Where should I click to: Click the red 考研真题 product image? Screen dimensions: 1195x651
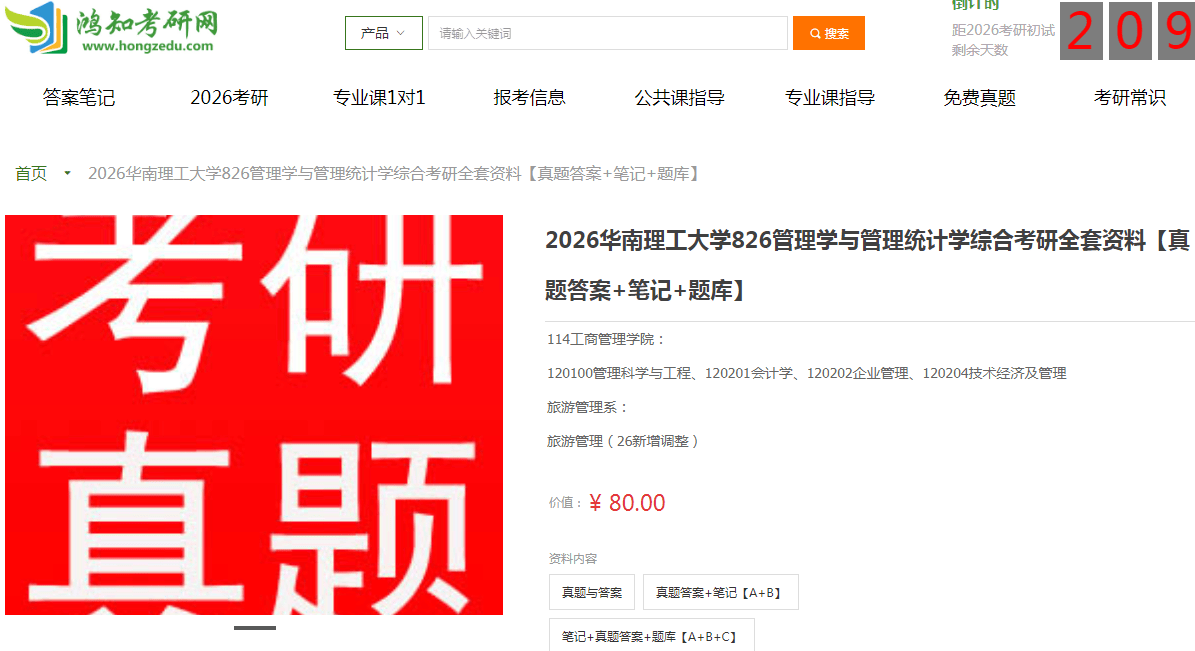254,415
